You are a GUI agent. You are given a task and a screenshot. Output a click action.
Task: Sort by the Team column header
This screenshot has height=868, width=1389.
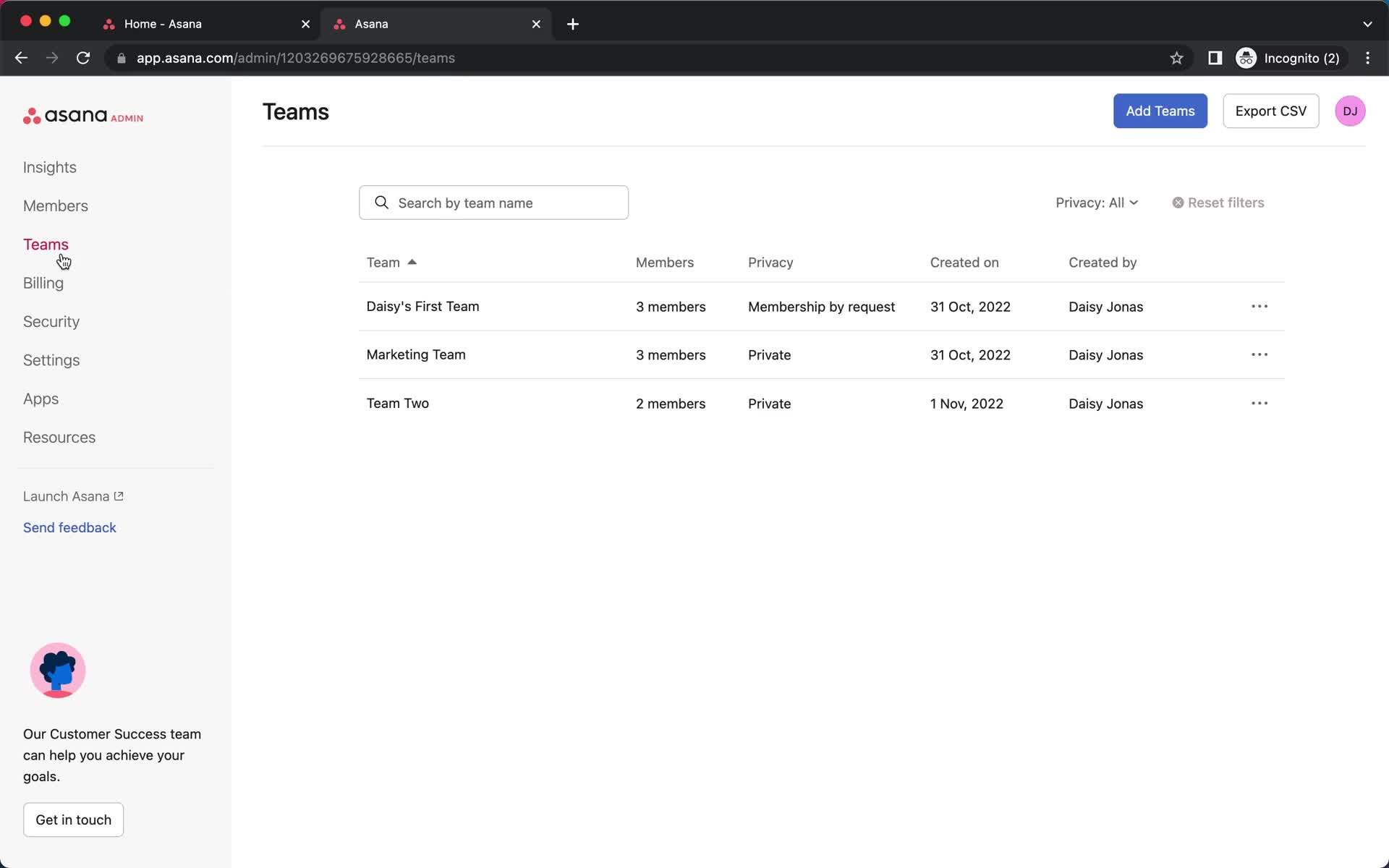click(391, 263)
